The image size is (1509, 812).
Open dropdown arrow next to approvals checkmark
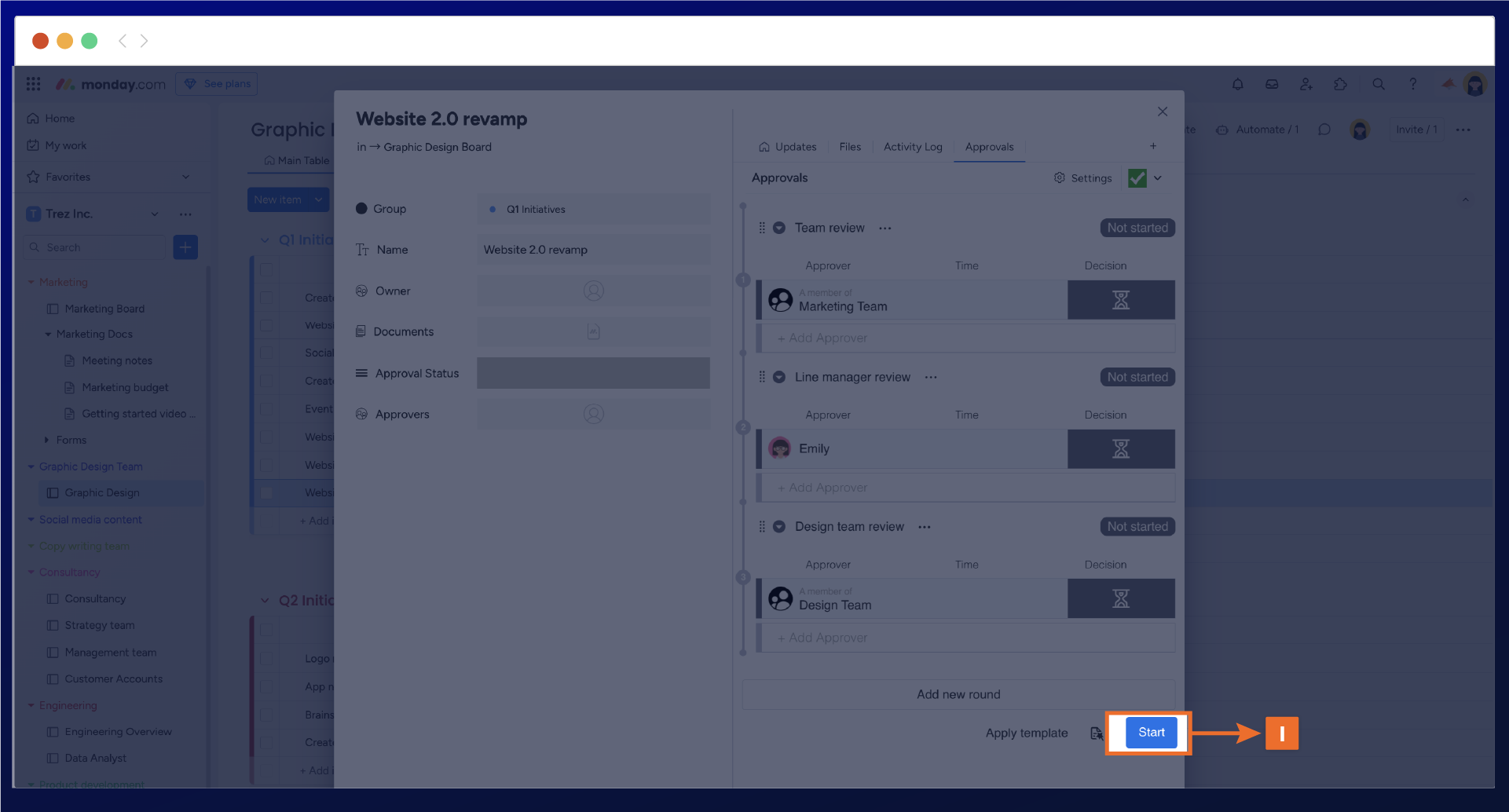point(1158,178)
